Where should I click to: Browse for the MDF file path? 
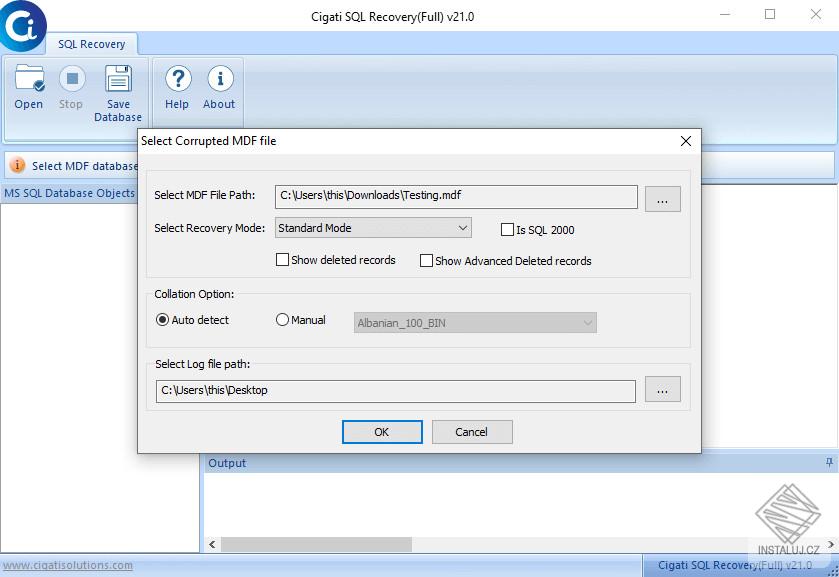coord(662,199)
